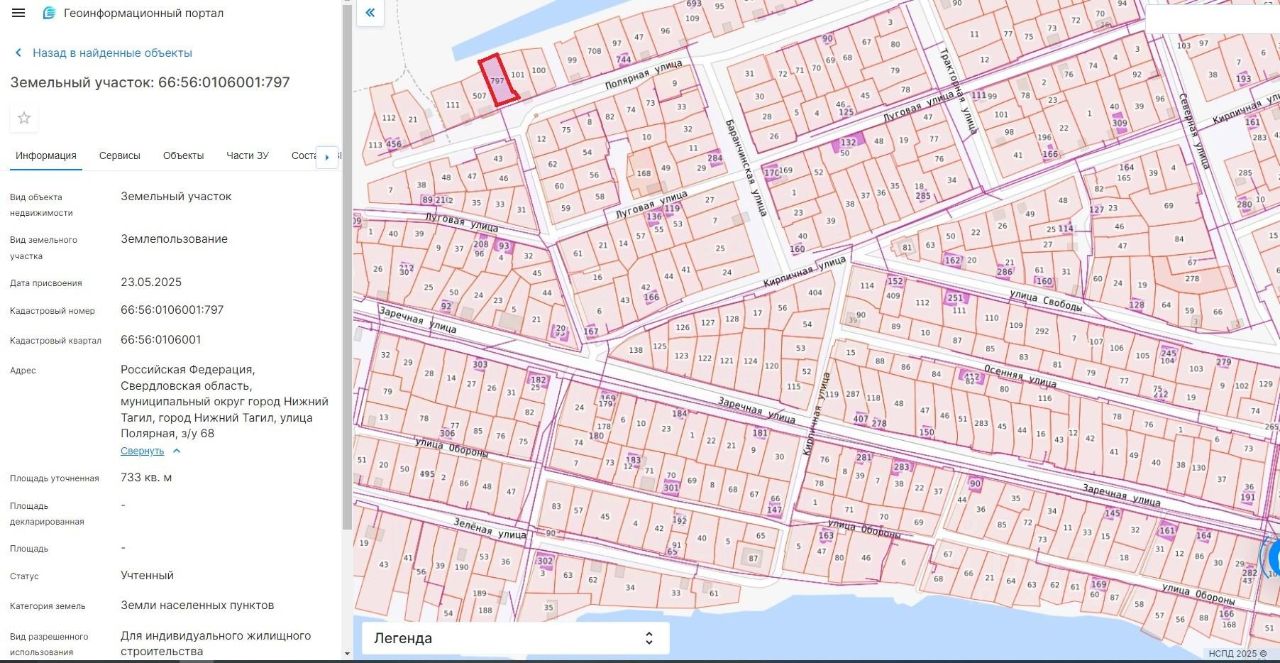Click parcel 292 on the map
The width and height of the screenshot is (1280, 663).
click(x=1042, y=331)
